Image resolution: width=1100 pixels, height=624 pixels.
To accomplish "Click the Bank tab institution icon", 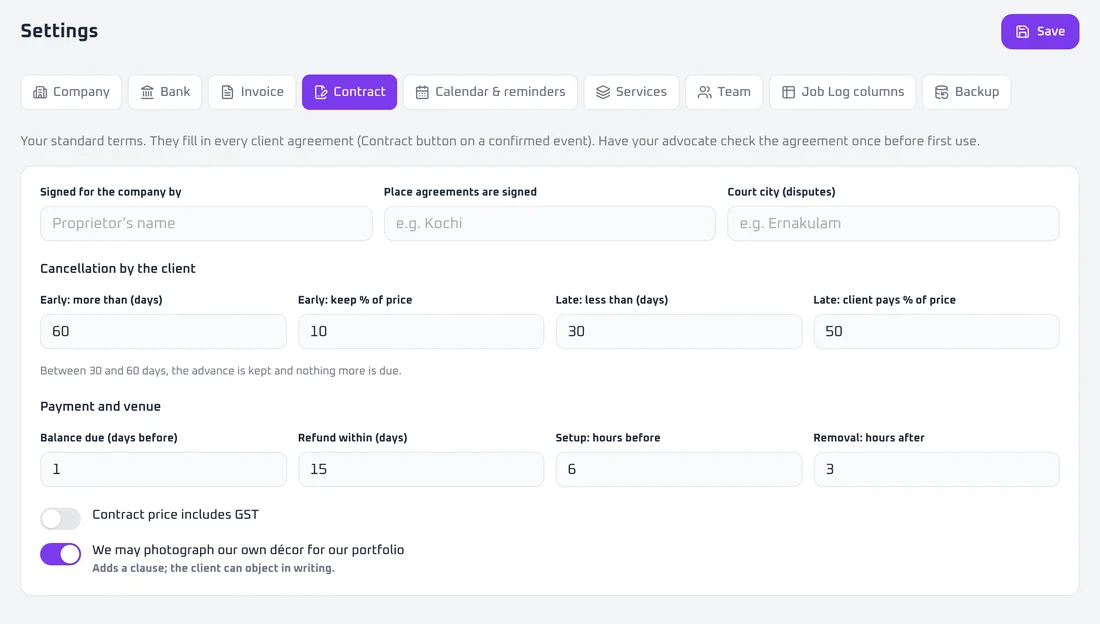I will click(147, 93).
